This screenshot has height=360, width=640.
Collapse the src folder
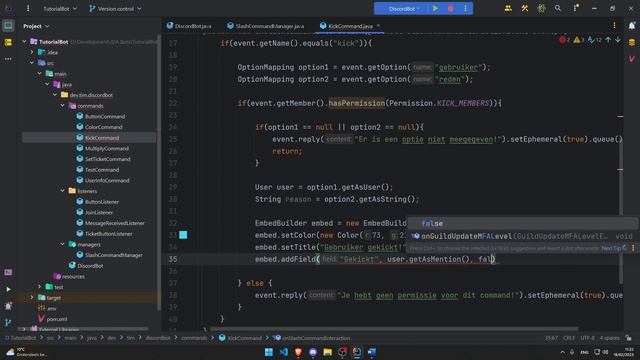tap(32, 63)
